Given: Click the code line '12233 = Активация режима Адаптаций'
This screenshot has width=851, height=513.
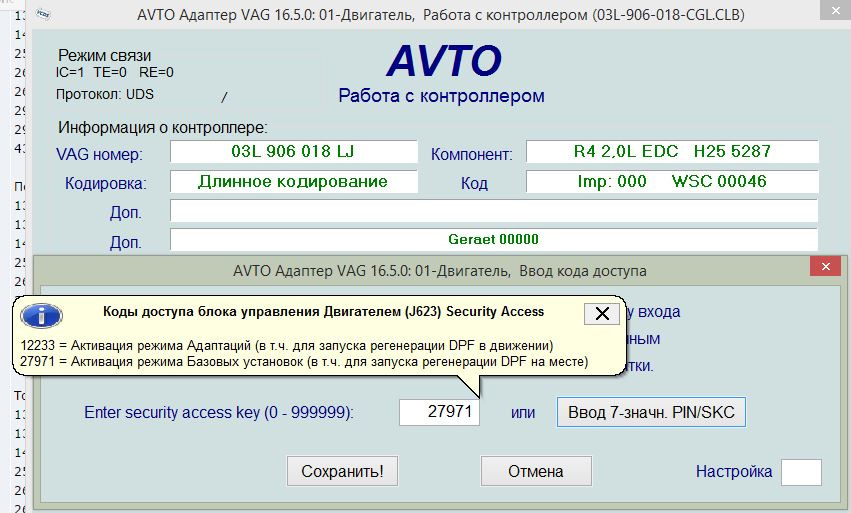Looking at the screenshot, I should (287, 345).
